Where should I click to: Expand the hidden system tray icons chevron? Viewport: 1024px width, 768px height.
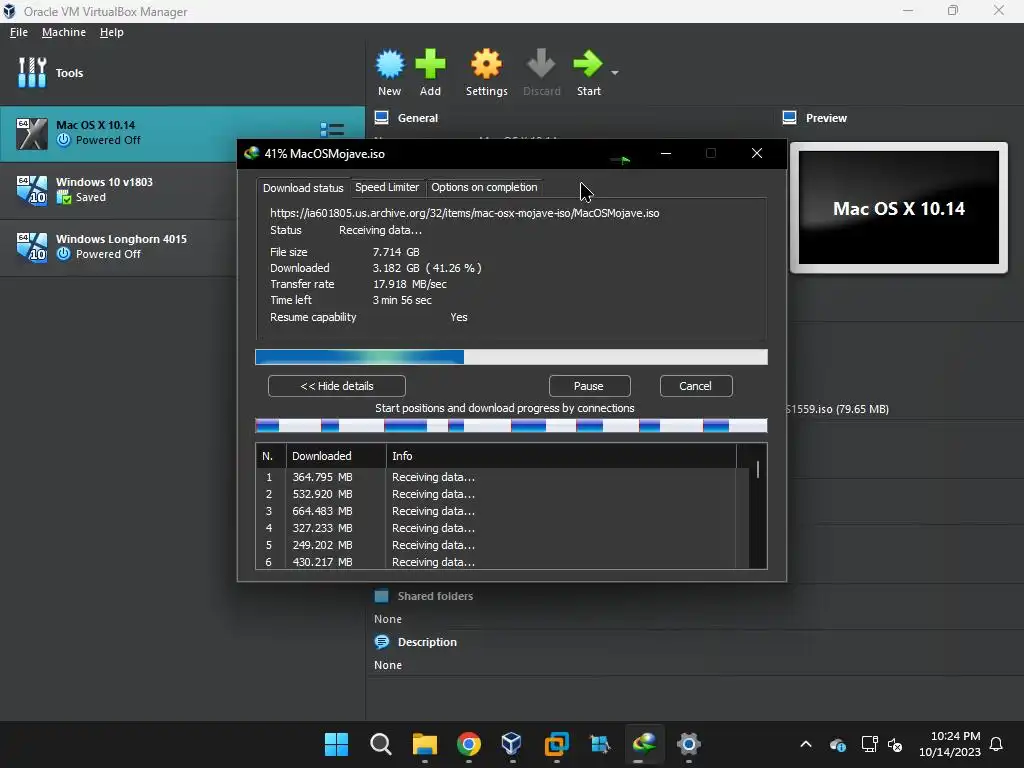(806, 744)
